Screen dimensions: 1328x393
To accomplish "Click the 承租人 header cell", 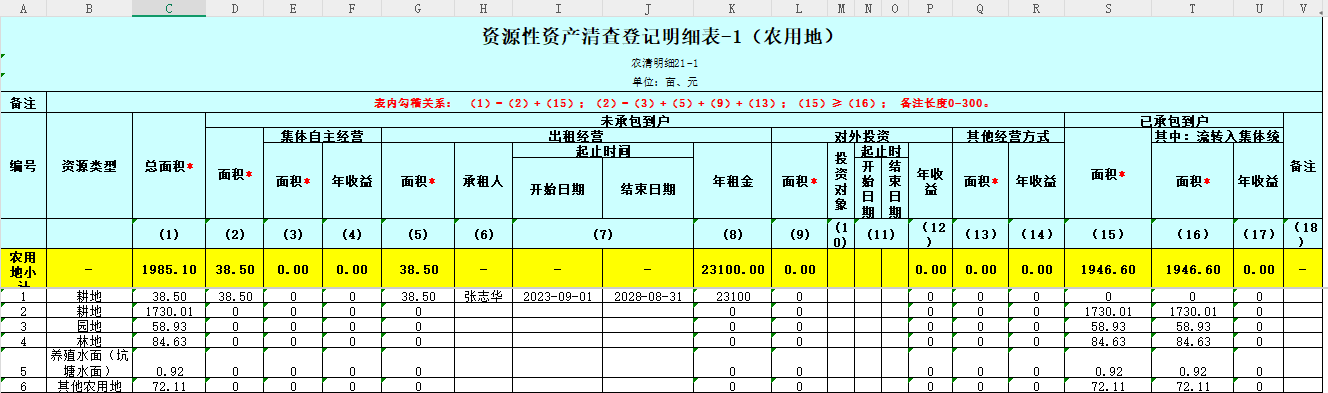I will (483, 181).
